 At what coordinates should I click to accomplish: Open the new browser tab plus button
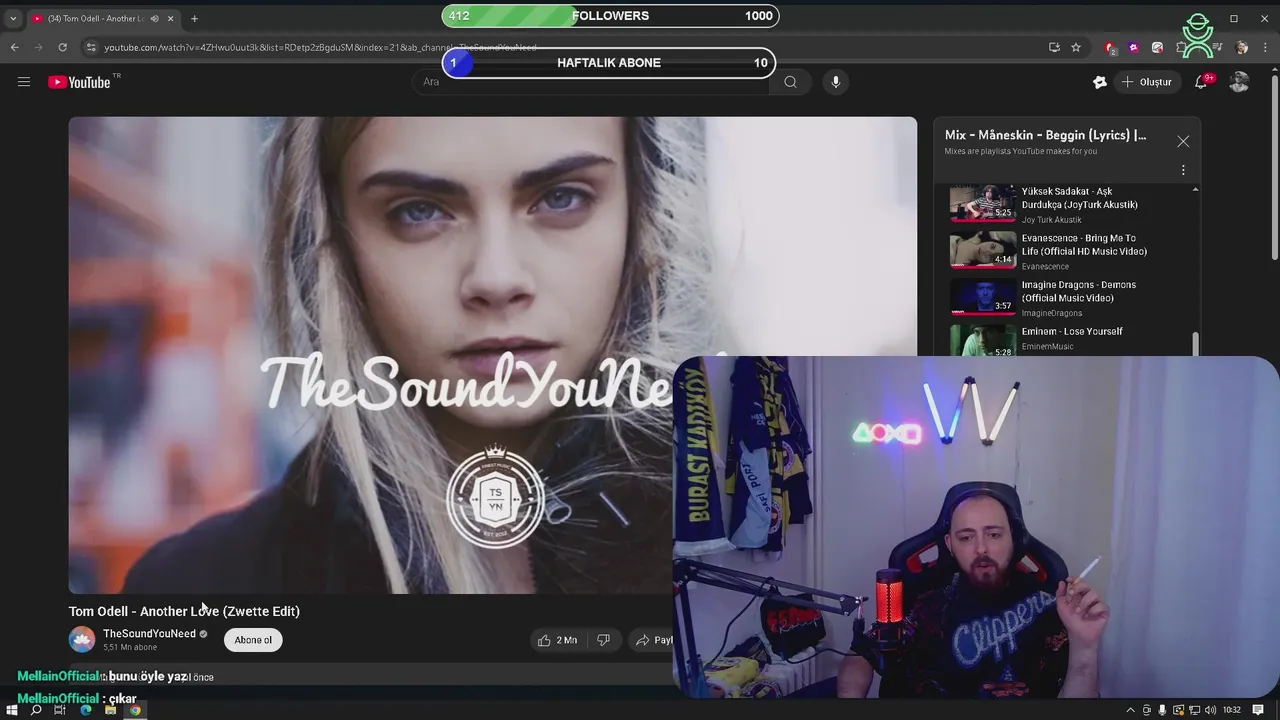[194, 18]
